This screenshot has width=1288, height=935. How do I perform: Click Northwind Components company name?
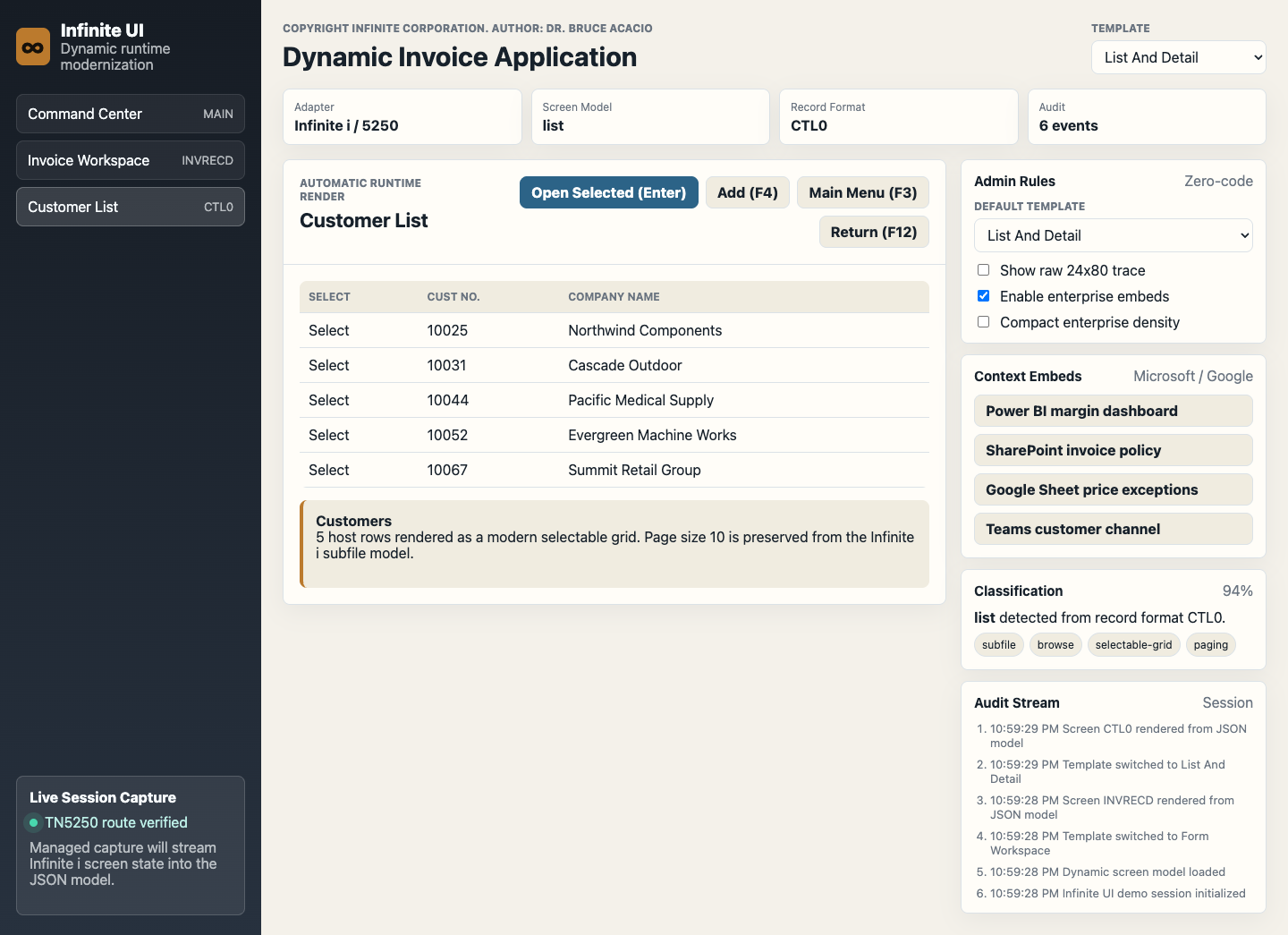[645, 330]
